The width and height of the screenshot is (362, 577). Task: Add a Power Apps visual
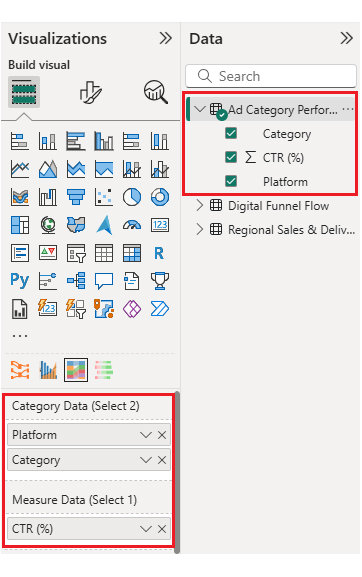pyautogui.click(x=132, y=309)
